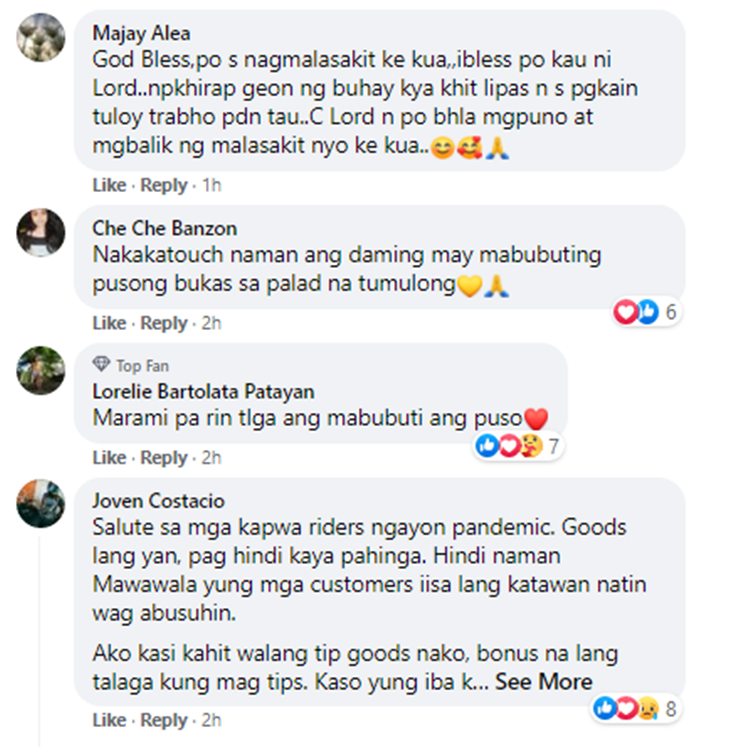Reply to Che Che Banzon's comment

(x=164, y=323)
